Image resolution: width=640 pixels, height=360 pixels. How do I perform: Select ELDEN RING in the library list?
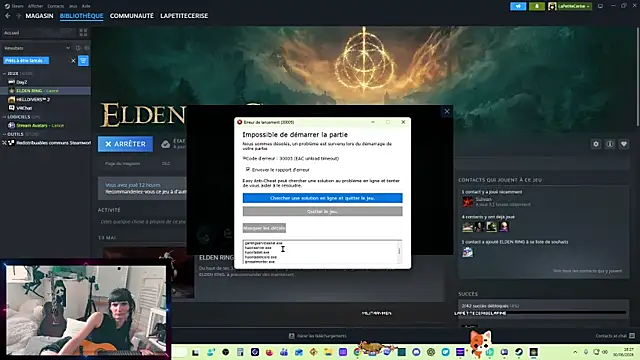[x=45, y=91]
